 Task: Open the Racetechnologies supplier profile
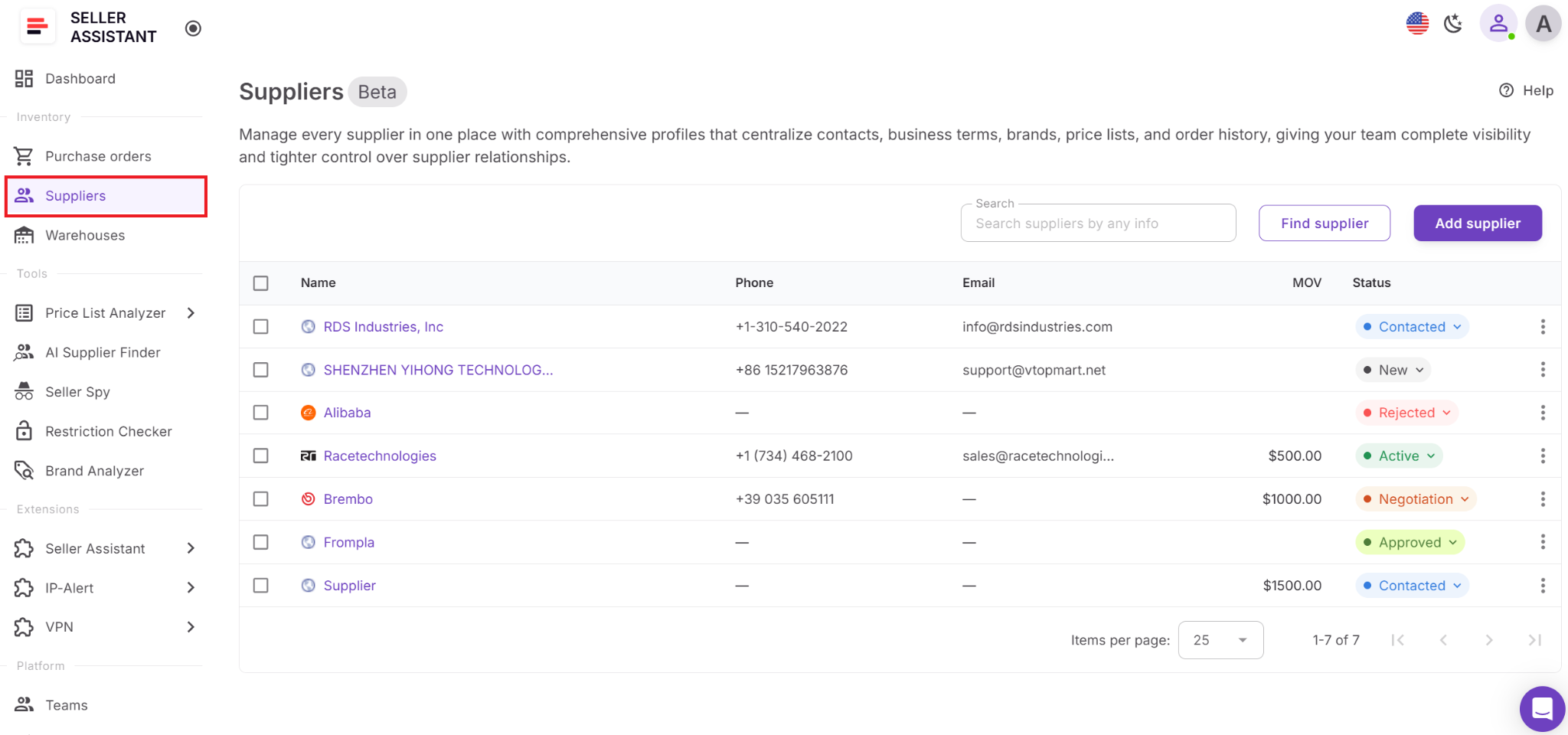click(x=380, y=456)
